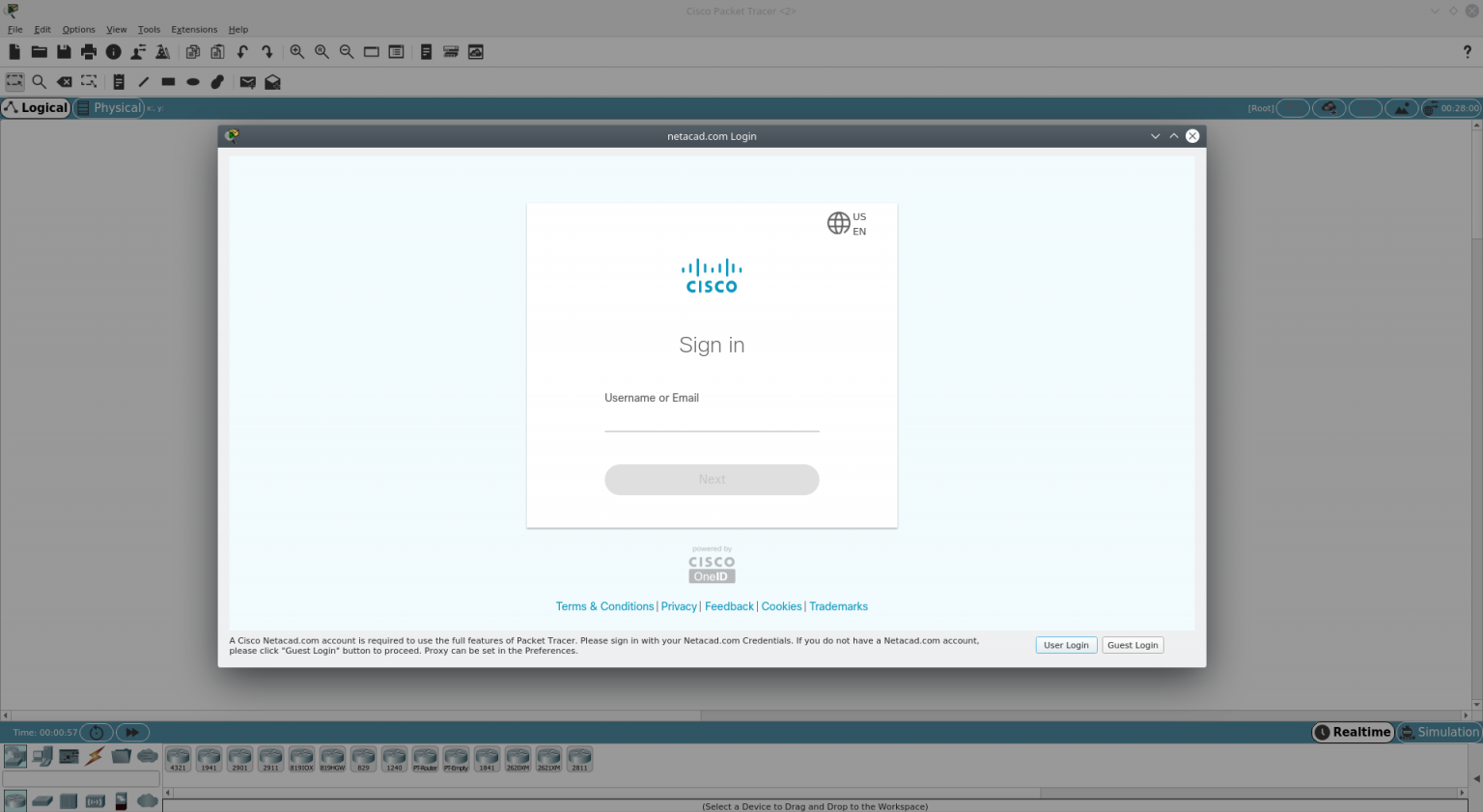Select the 1941 router device
This screenshot has height=812, width=1483.
(209, 759)
